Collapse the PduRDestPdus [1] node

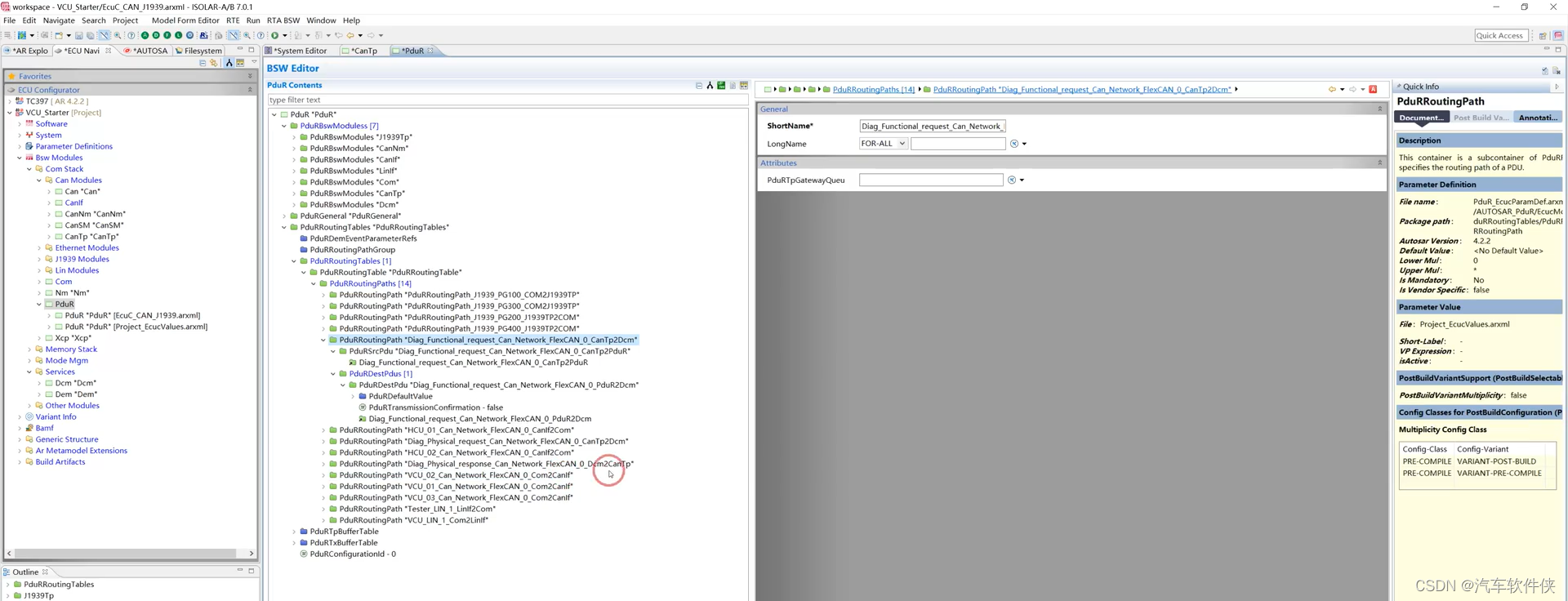(x=333, y=373)
